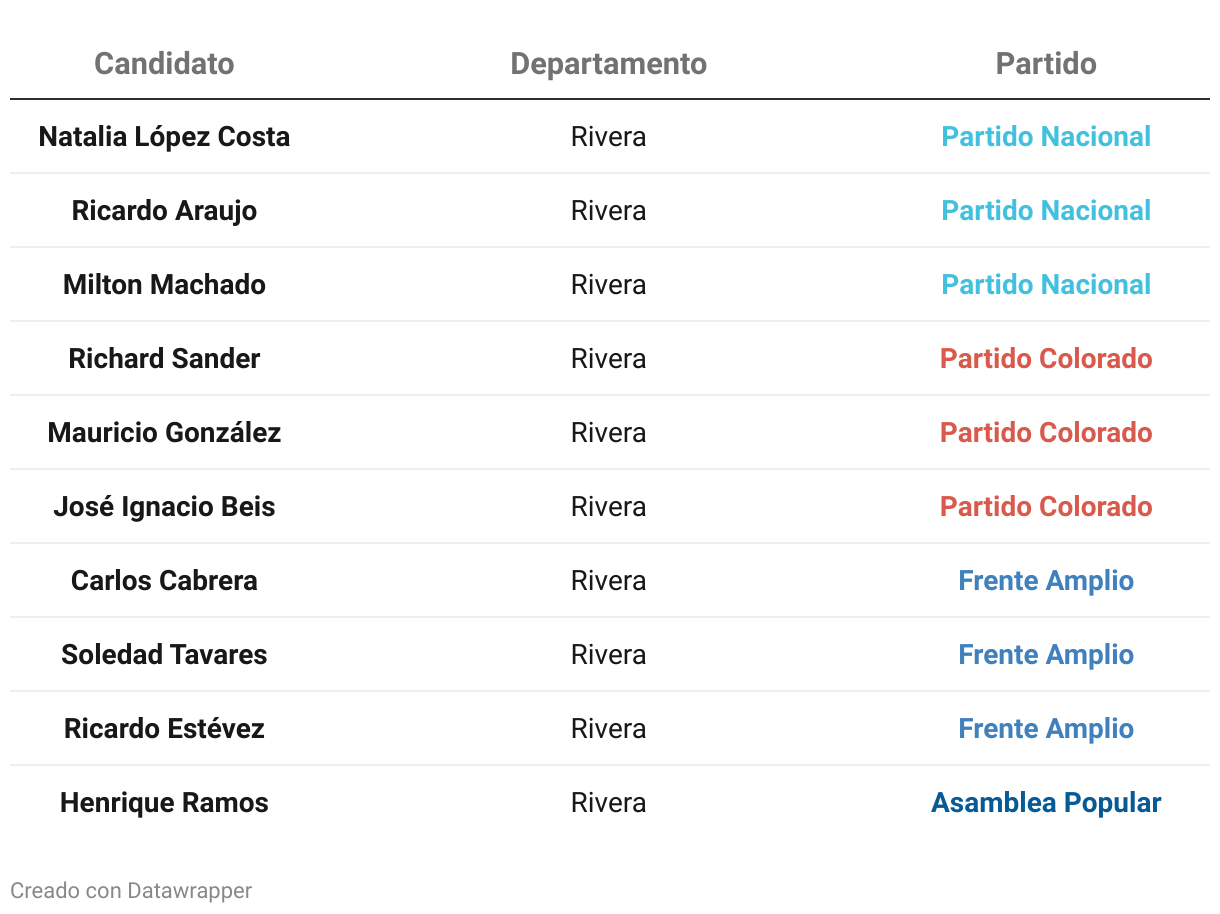This screenshot has width=1220, height=914.
Task: Click Rivera in Milton Machado's row
Action: coord(608,285)
